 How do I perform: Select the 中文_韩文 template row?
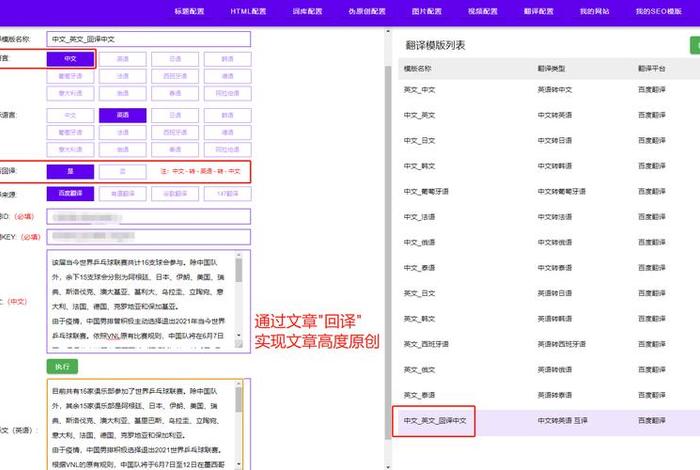click(x=549, y=166)
